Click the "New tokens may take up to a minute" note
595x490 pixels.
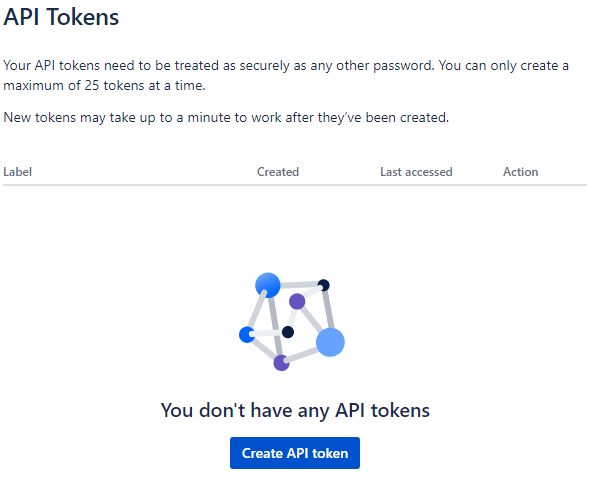click(x=226, y=118)
